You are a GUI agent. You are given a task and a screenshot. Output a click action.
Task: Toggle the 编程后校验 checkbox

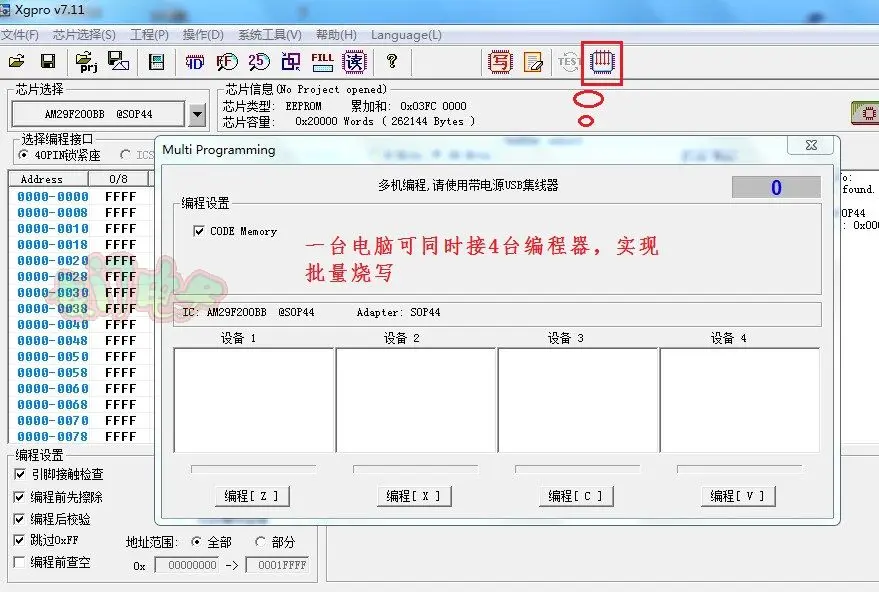(20, 519)
